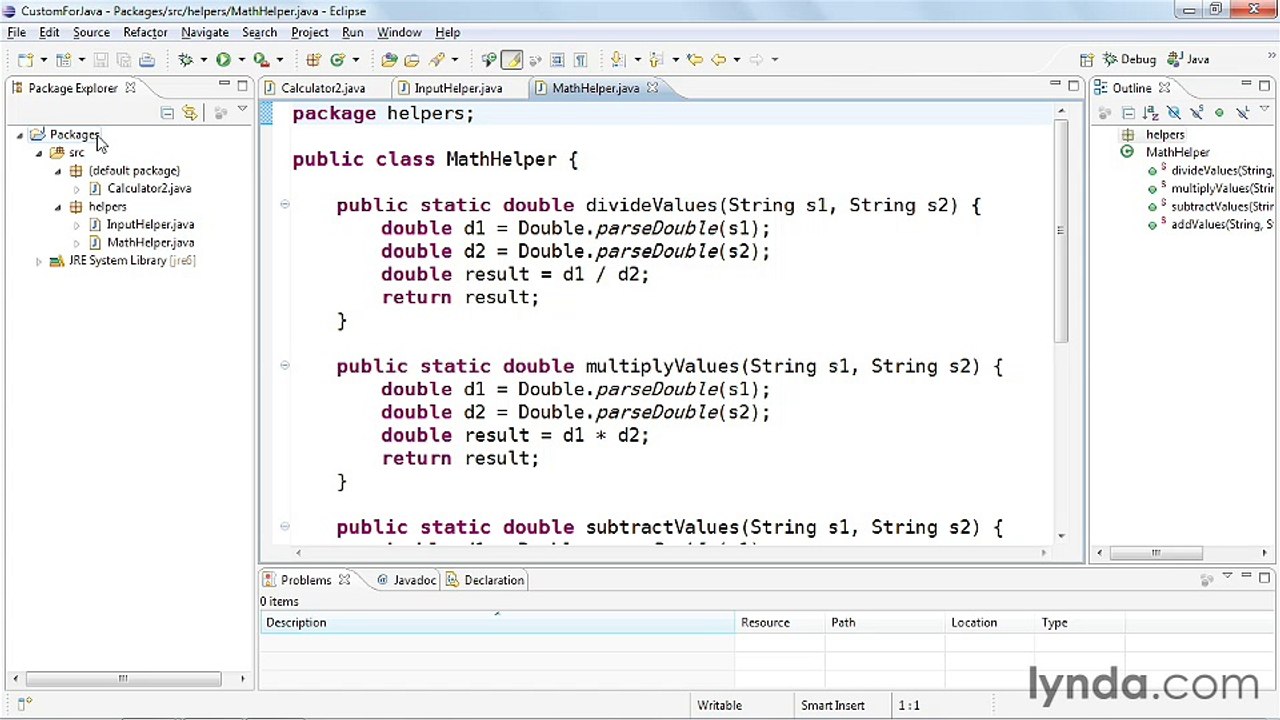Switch to the Calculator2.java editor tab
Image resolution: width=1280 pixels, height=720 pixels.
pos(322,88)
